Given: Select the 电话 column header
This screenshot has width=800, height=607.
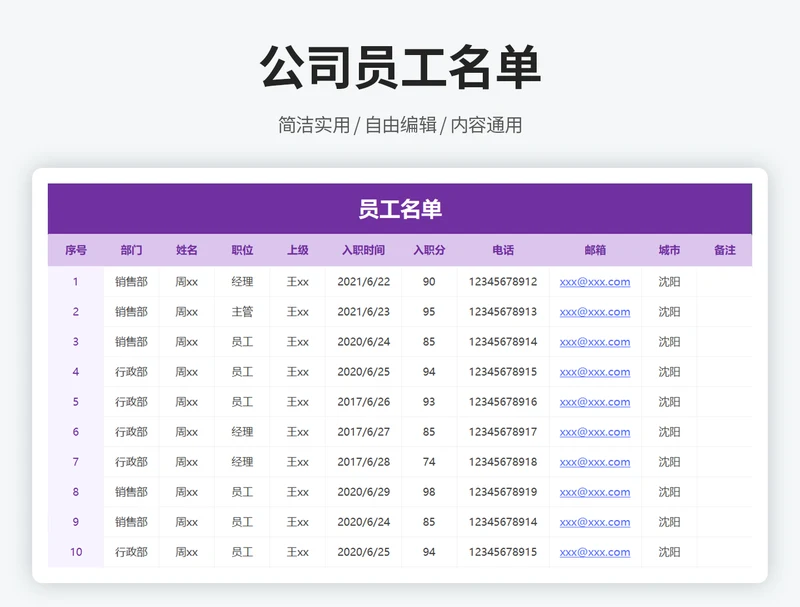Looking at the screenshot, I should coord(503,250).
